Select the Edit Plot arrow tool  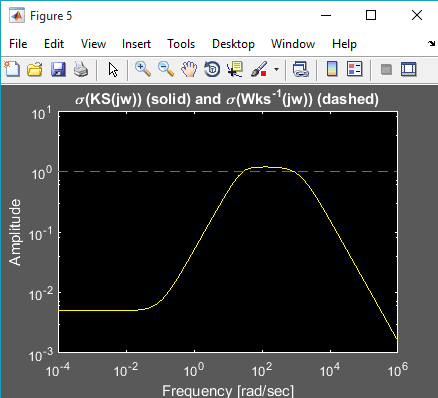[113, 70]
